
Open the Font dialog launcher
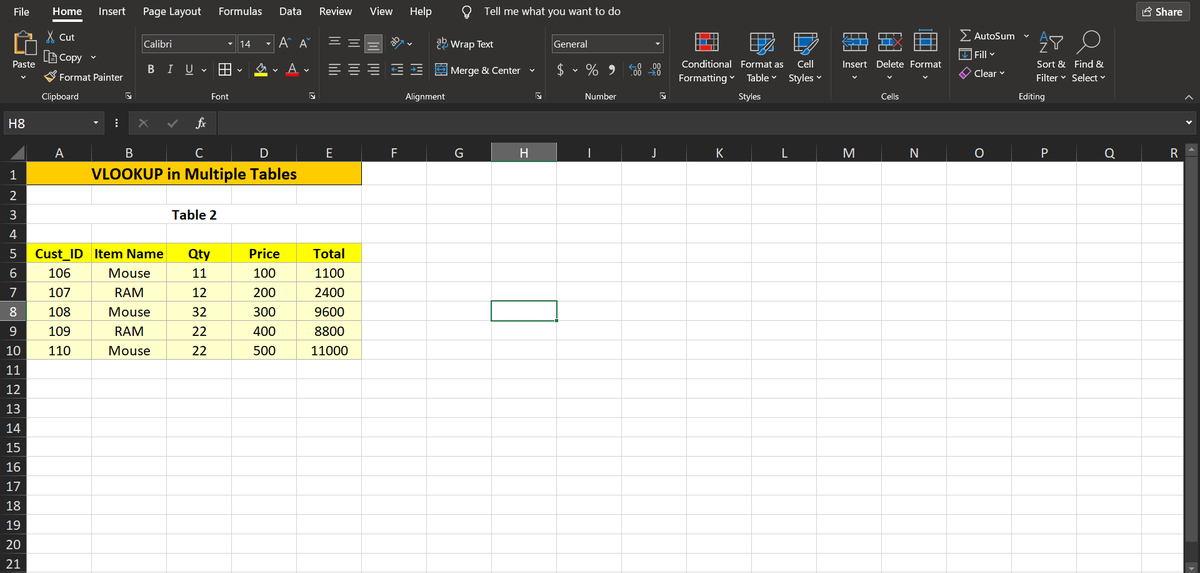point(311,96)
